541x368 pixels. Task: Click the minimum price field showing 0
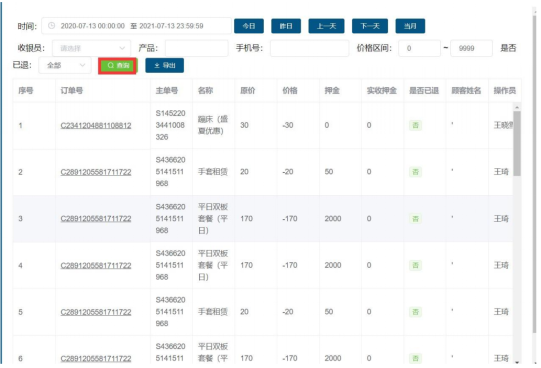coord(420,48)
